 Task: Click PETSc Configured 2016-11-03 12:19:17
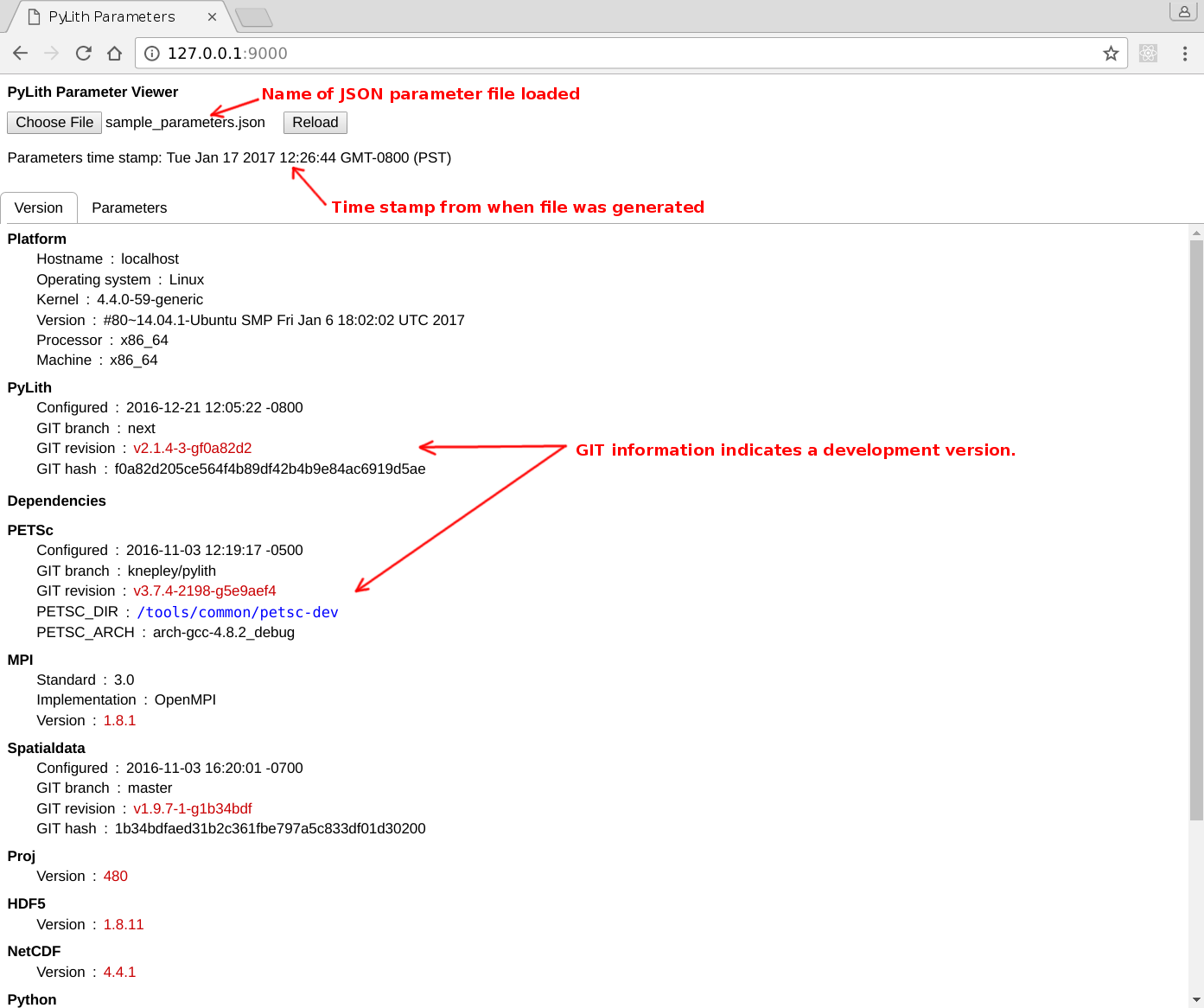click(x=214, y=550)
